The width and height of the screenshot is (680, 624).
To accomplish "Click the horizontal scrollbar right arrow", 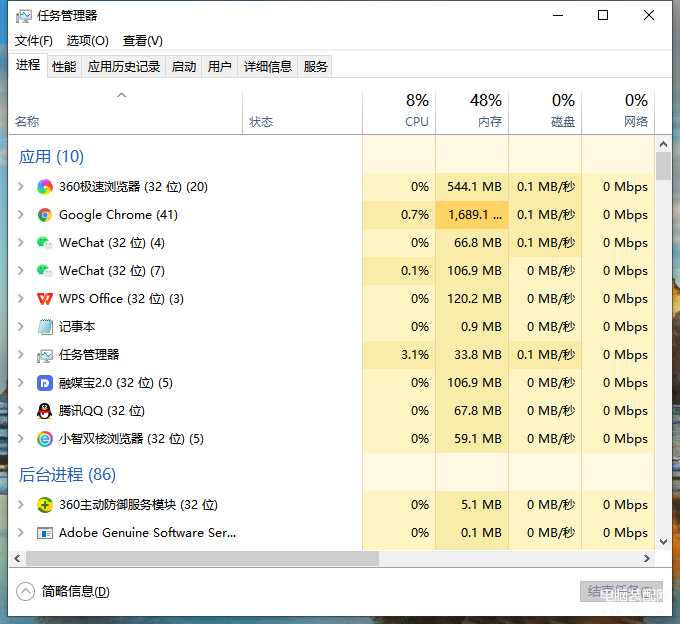I will tap(647, 559).
